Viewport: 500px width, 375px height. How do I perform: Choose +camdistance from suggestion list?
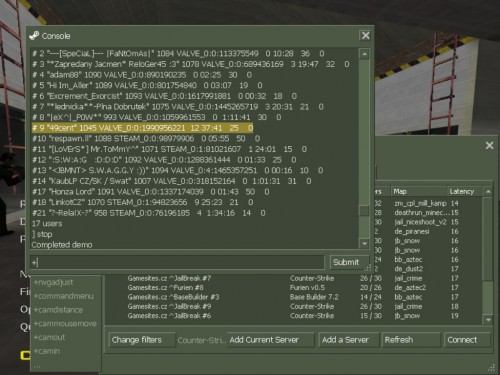[58, 310]
